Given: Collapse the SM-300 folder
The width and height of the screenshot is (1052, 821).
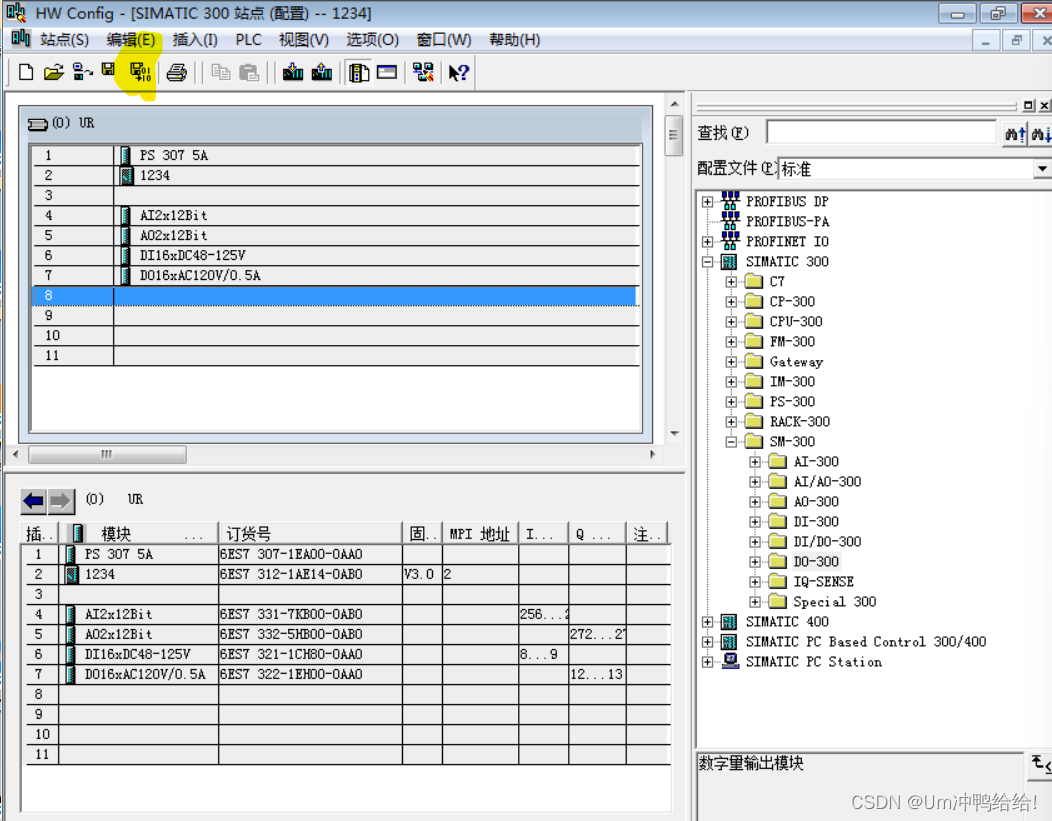Looking at the screenshot, I should click(731, 442).
